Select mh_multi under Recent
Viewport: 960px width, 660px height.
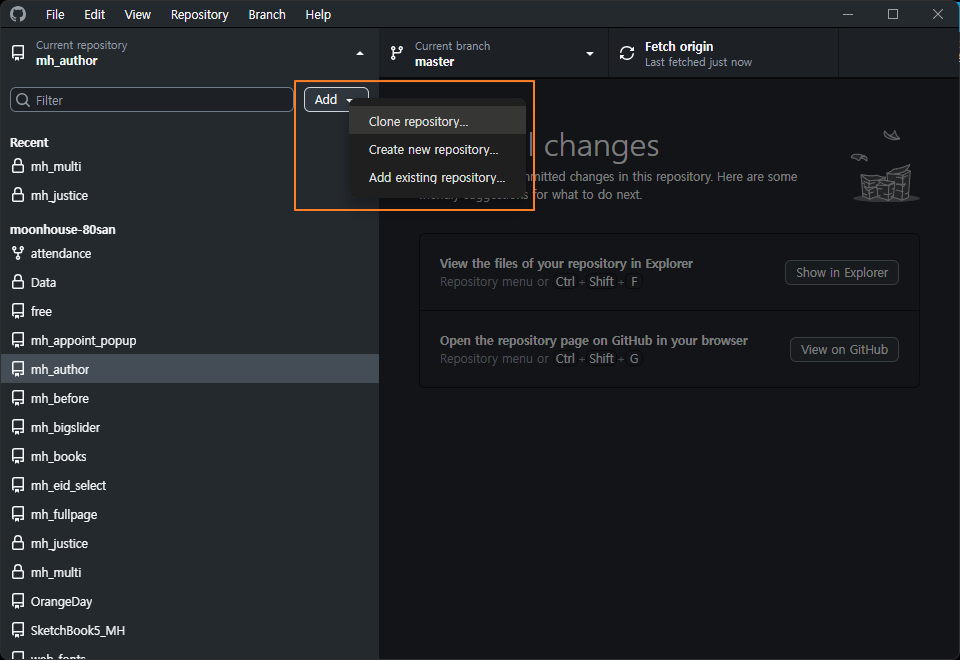pos(189,166)
